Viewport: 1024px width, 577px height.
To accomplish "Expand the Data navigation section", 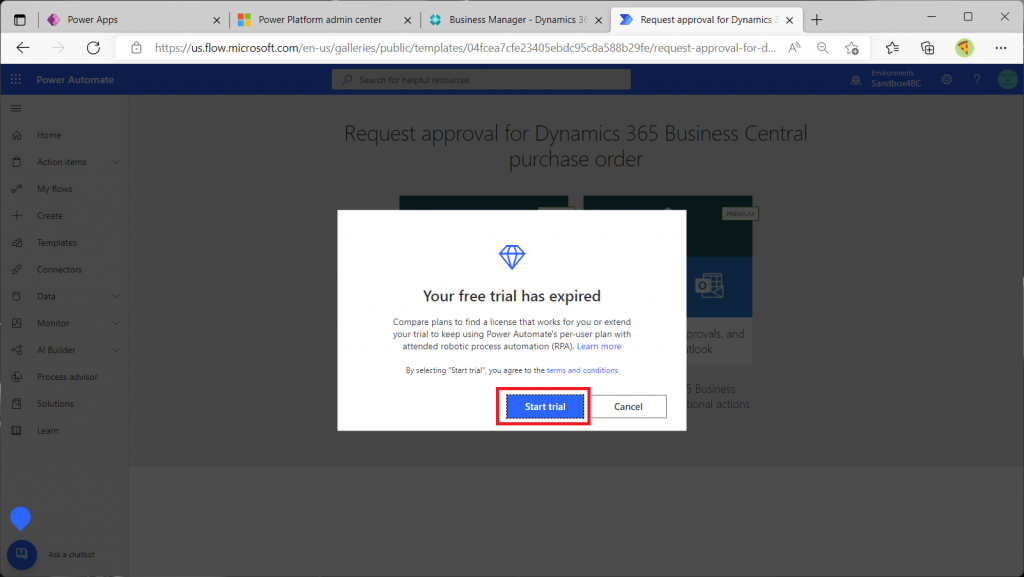I will pos(116,296).
